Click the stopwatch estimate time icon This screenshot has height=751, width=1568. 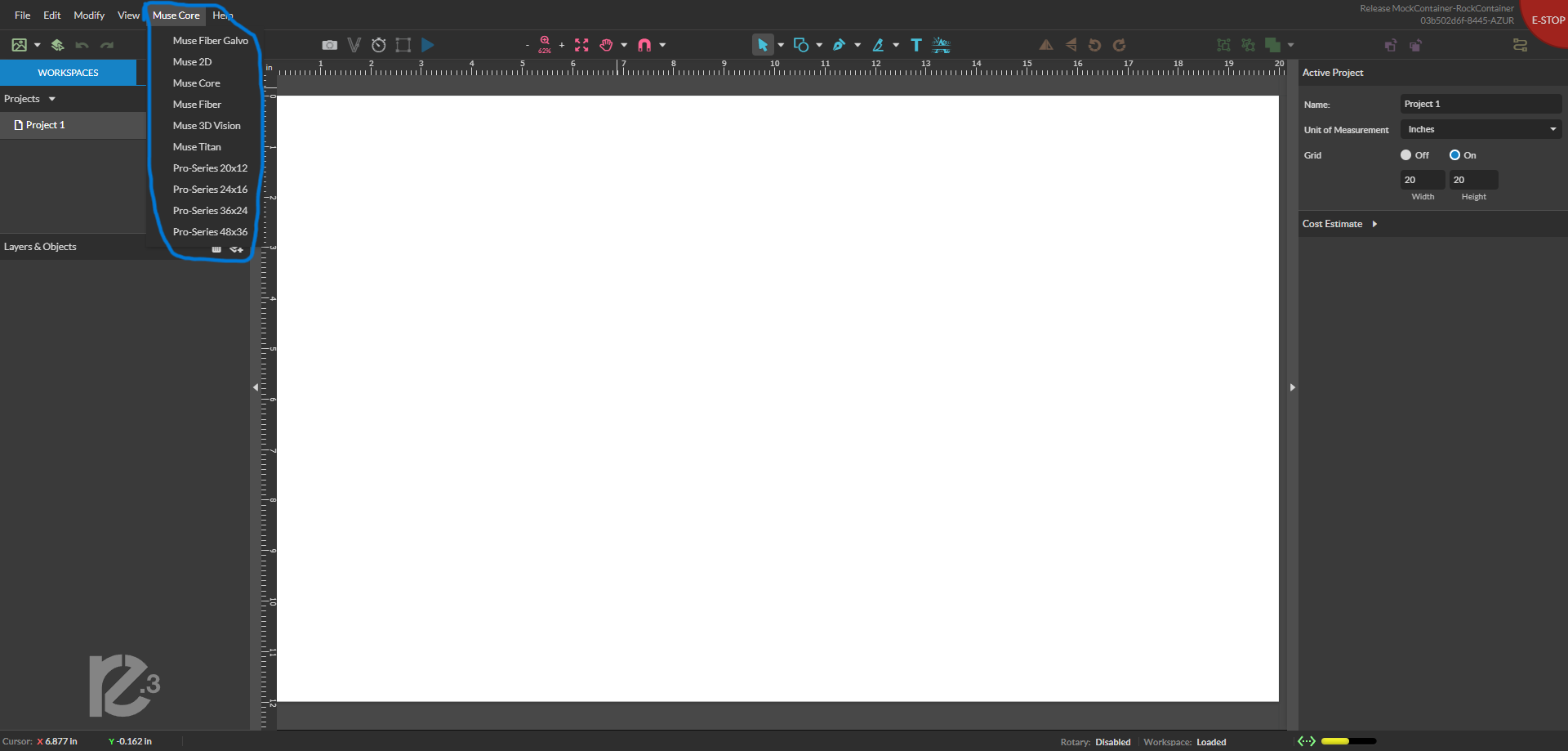pos(378,45)
